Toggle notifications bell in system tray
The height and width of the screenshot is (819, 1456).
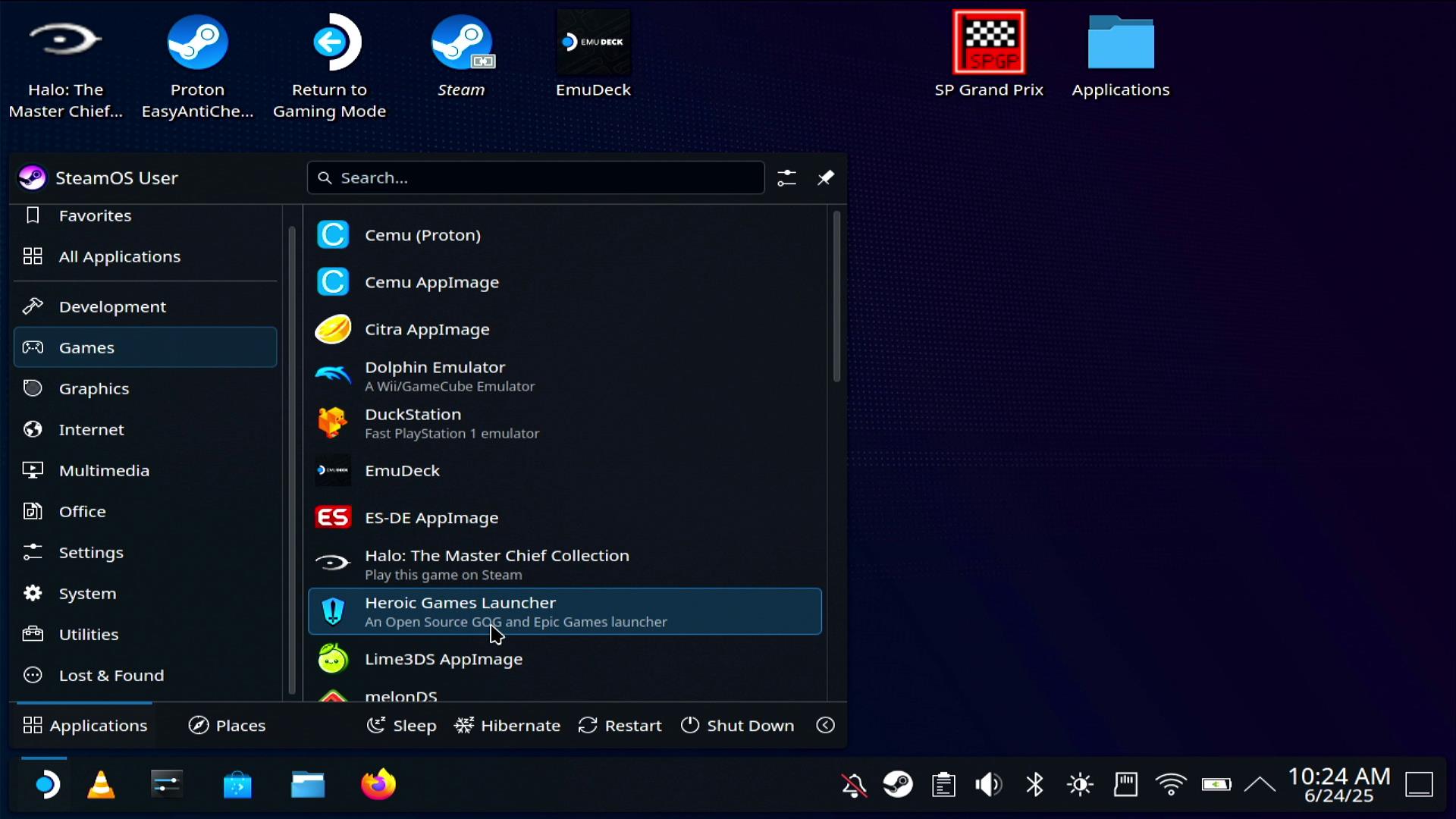pos(854,784)
